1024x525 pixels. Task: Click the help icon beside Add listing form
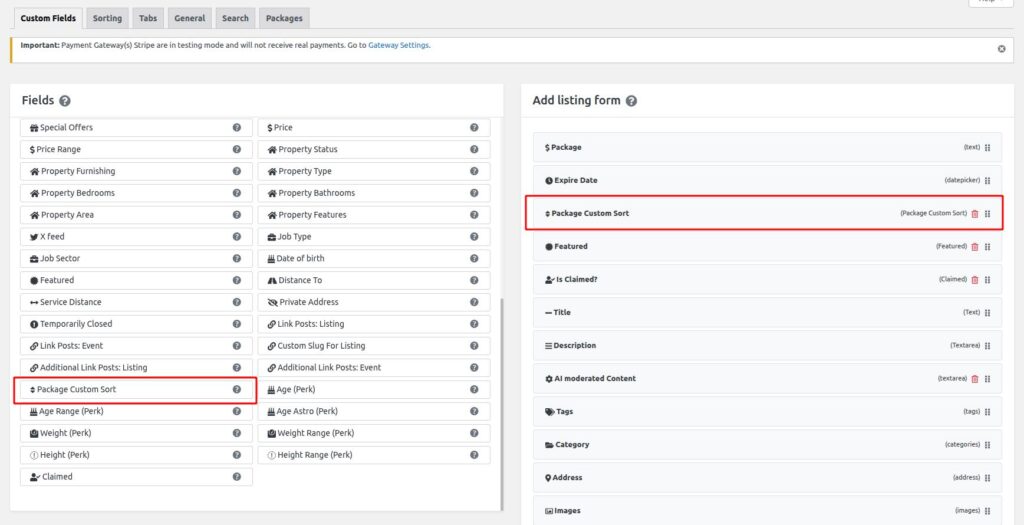pos(631,101)
